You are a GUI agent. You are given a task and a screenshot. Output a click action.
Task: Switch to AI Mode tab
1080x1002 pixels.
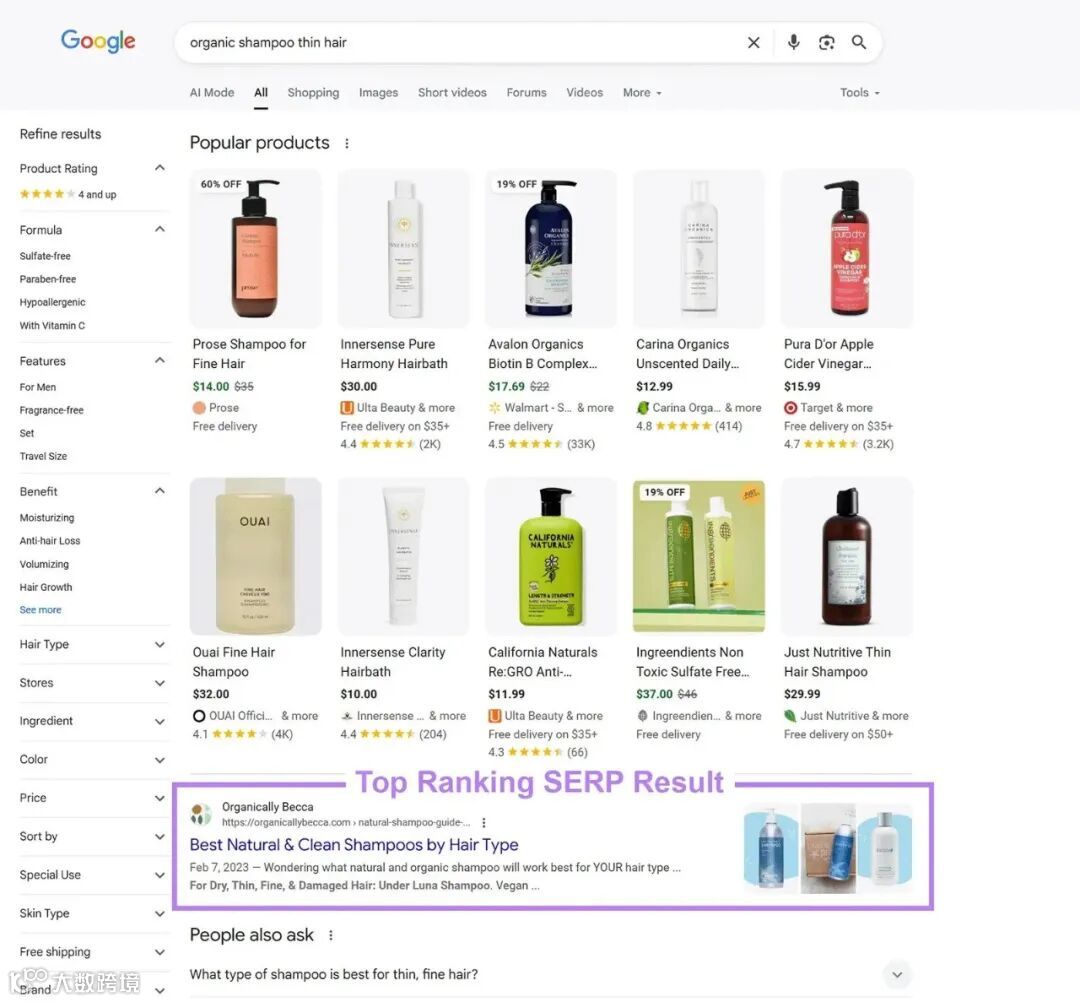tap(212, 93)
